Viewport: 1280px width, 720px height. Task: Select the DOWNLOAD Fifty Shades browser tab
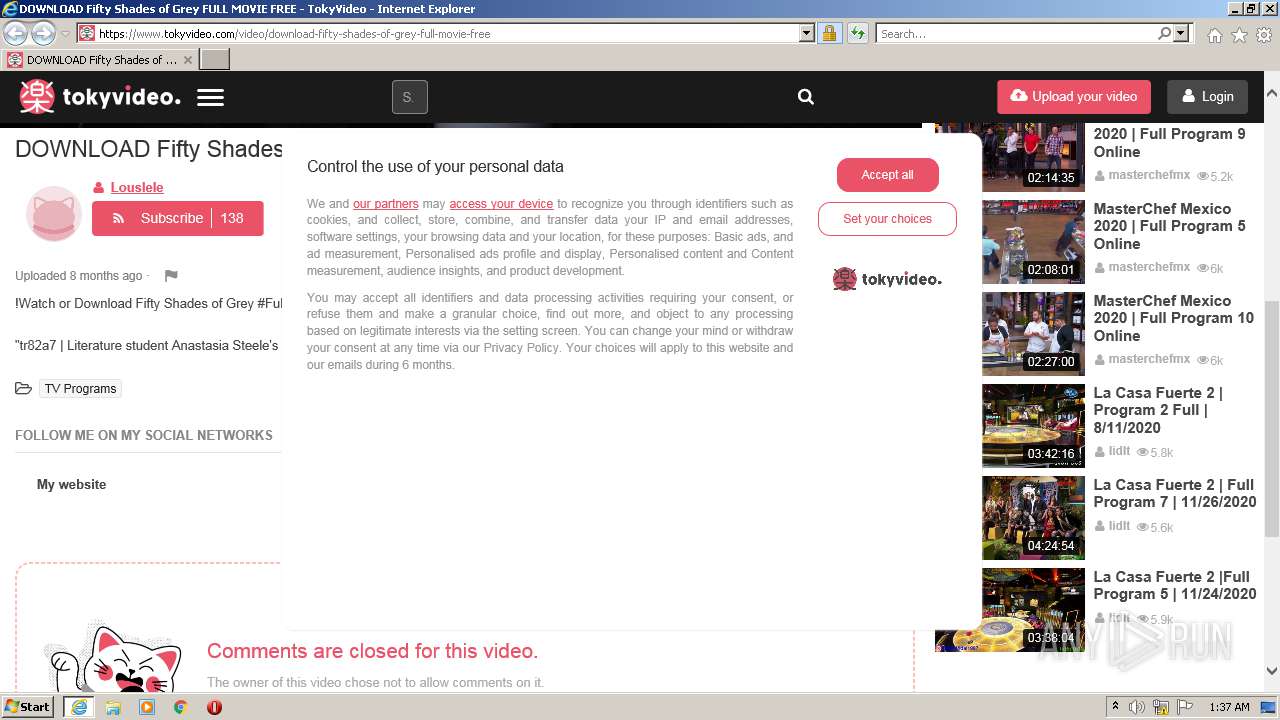[100, 59]
